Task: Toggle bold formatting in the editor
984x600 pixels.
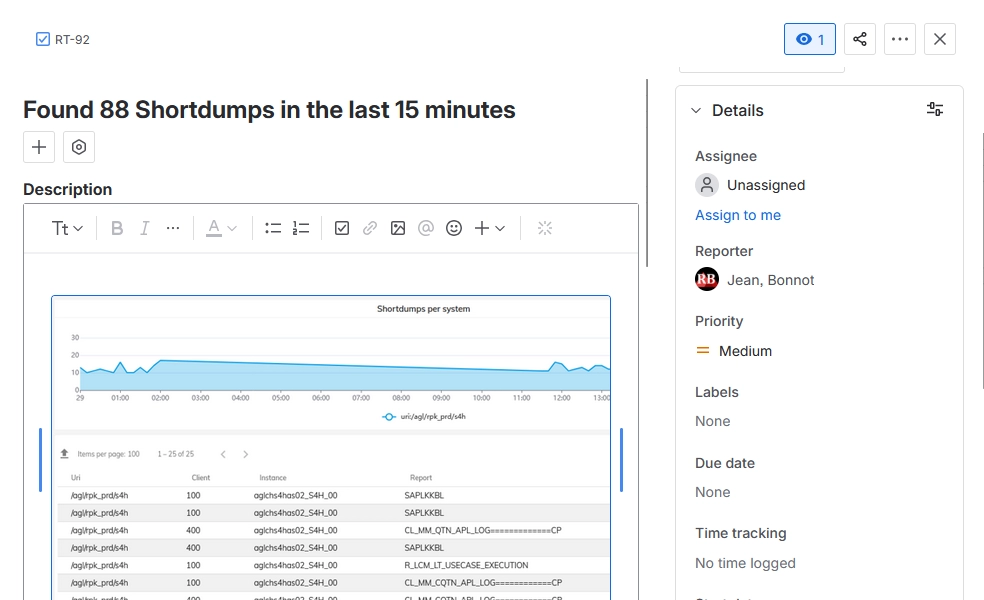Action: (117, 228)
